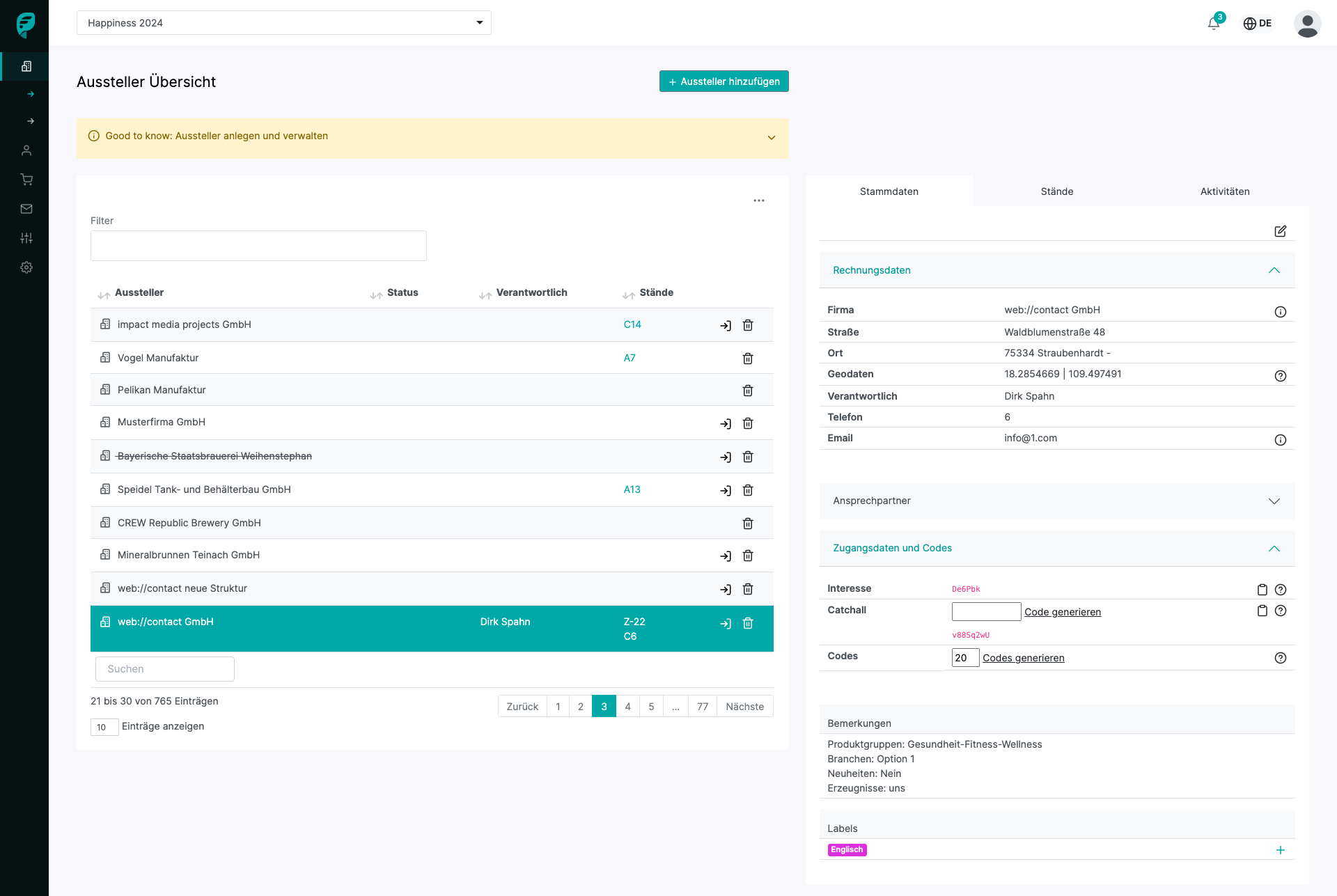Open the Happiness 2024 event dropdown
The height and width of the screenshot is (896, 1337).
pyautogui.click(x=283, y=23)
